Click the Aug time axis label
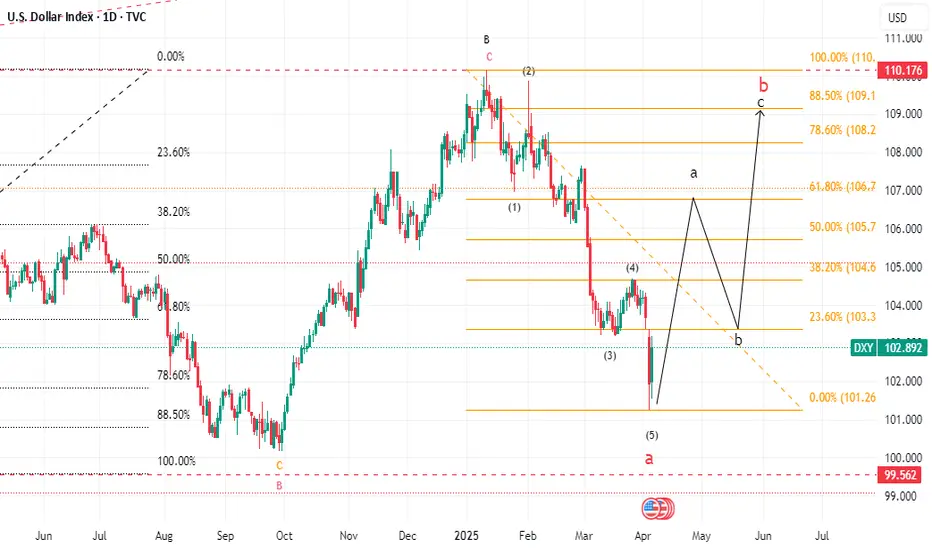The height and width of the screenshot is (550, 932). pyautogui.click(x=164, y=536)
